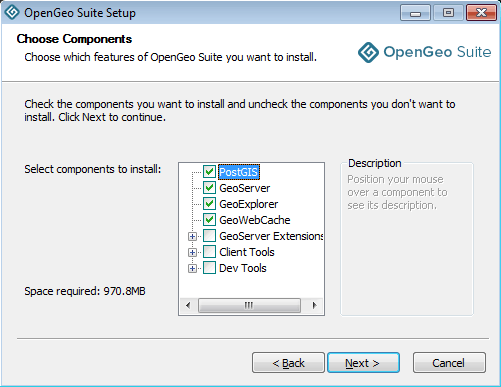The image size is (501, 387).
Task: Go to the Next installer step
Action: coord(363,363)
